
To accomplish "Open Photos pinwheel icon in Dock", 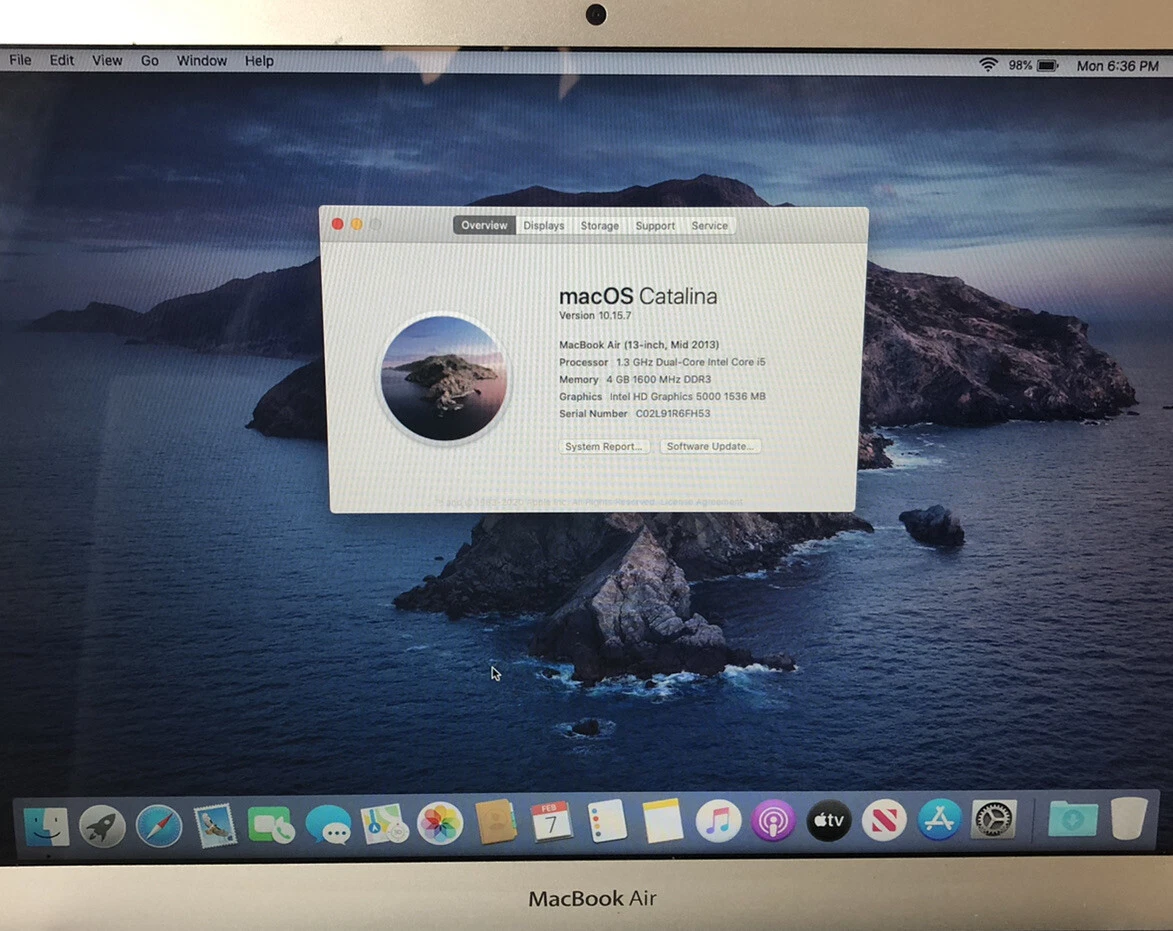I will [x=440, y=823].
